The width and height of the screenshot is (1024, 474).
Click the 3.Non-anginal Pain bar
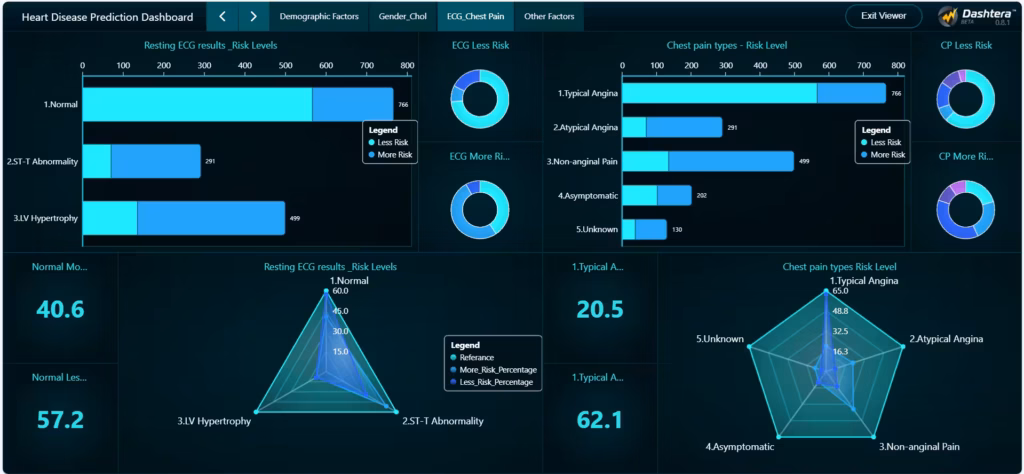click(707, 161)
